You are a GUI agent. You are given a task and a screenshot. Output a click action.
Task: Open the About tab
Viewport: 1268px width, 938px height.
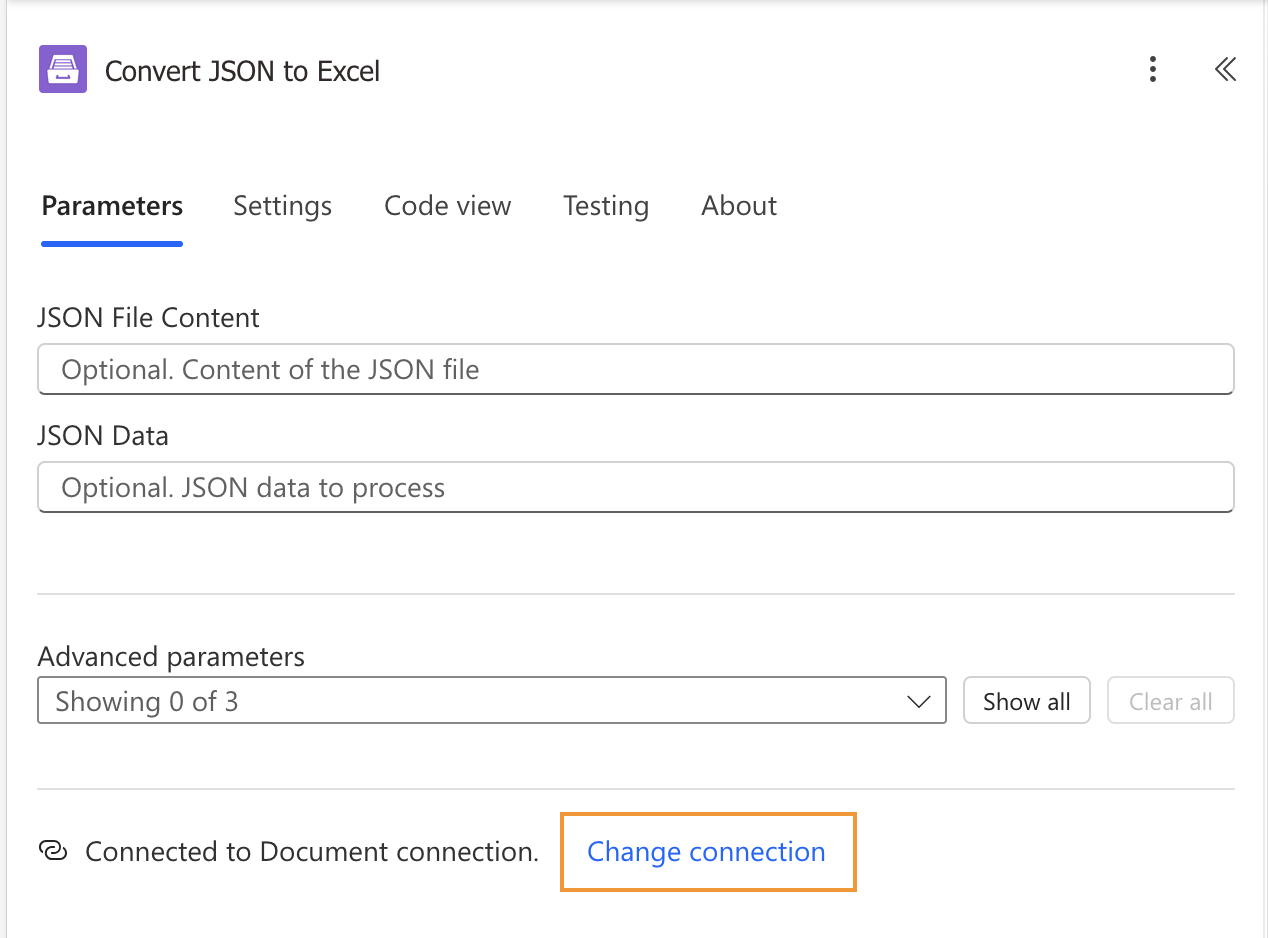(x=738, y=206)
